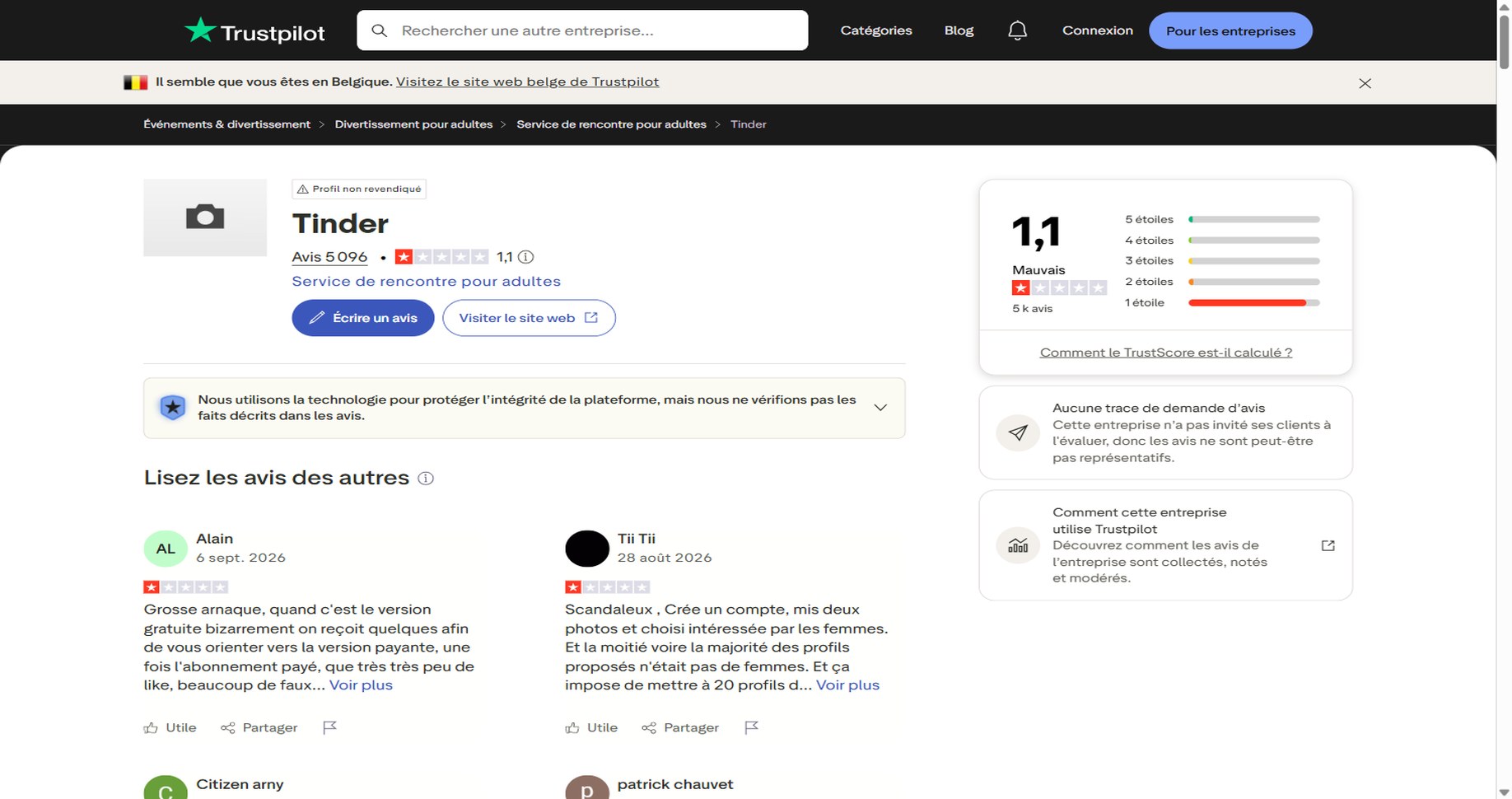Viewport: 1512px width, 799px height.
Task: Filter reviews by 3 étoiles row
Action: tap(1222, 260)
